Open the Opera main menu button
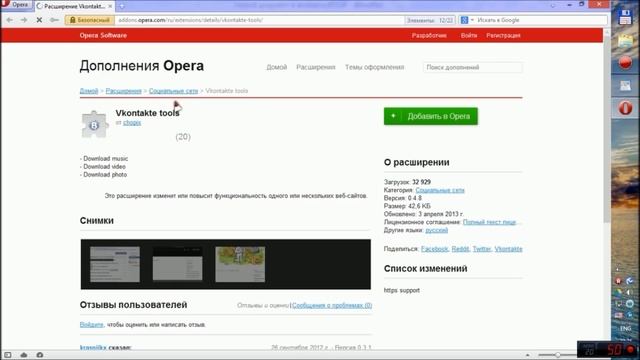 (x=16, y=5)
